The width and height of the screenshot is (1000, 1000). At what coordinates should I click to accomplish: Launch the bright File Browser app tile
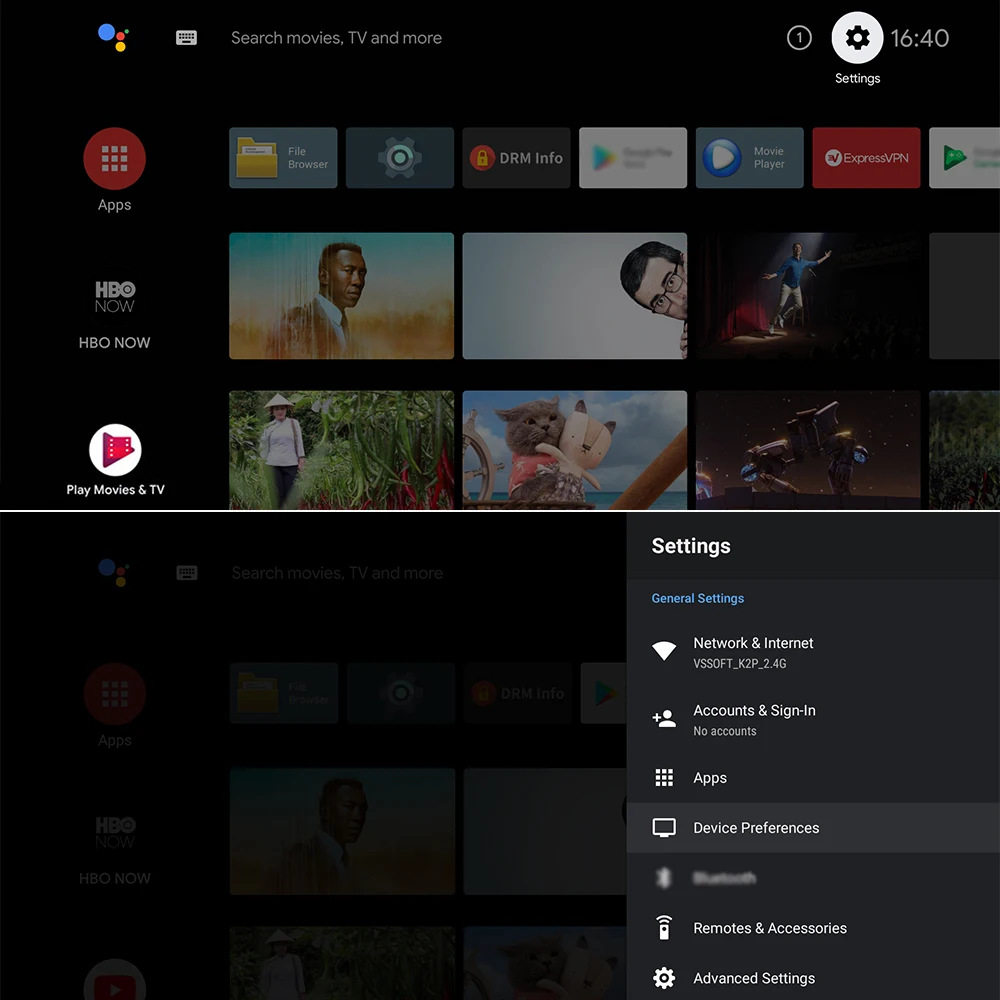tap(283, 158)
